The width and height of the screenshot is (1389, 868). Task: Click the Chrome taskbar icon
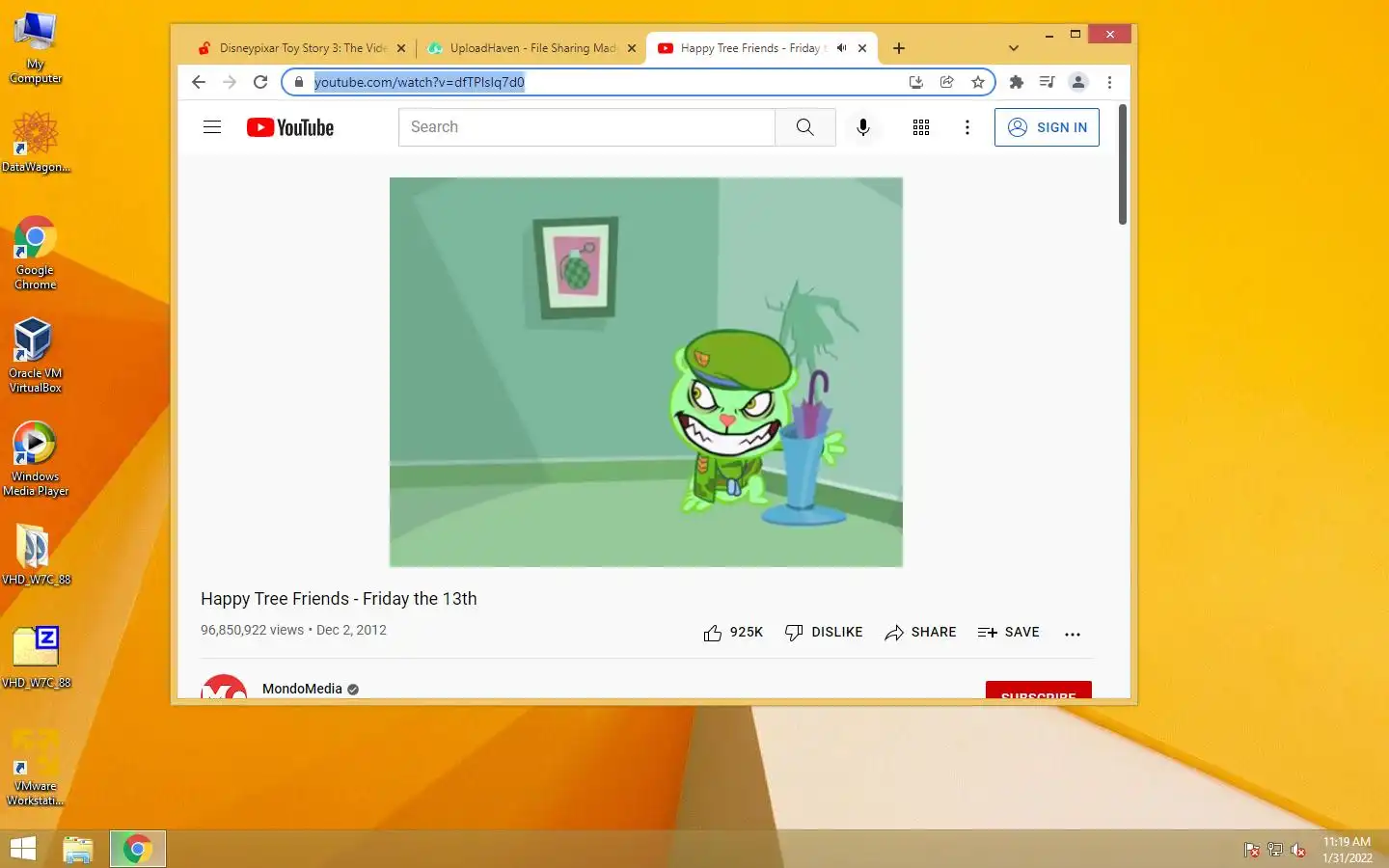(138, 849)
